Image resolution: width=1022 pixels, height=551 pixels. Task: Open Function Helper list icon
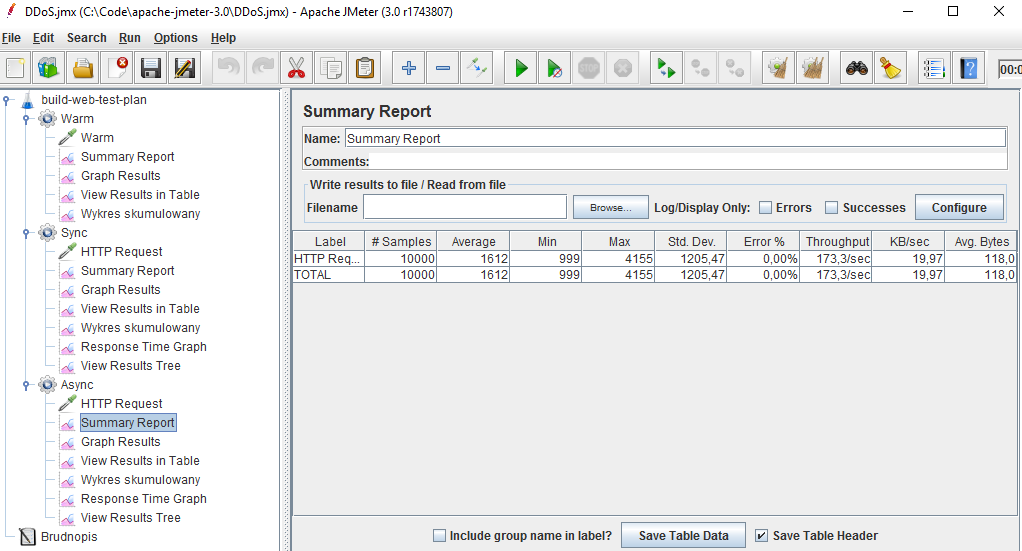tap(934, 68)
